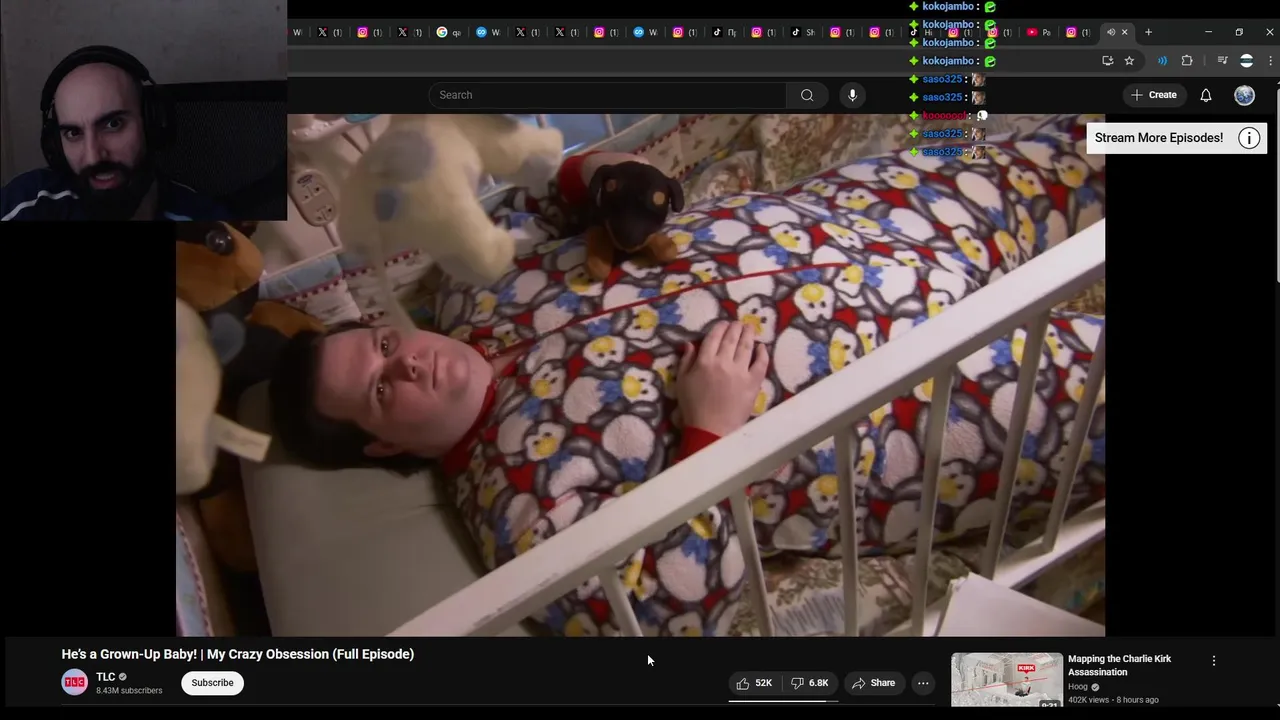
Task: Click the install app icon in address bar
Action: [x=1107, y=61]
